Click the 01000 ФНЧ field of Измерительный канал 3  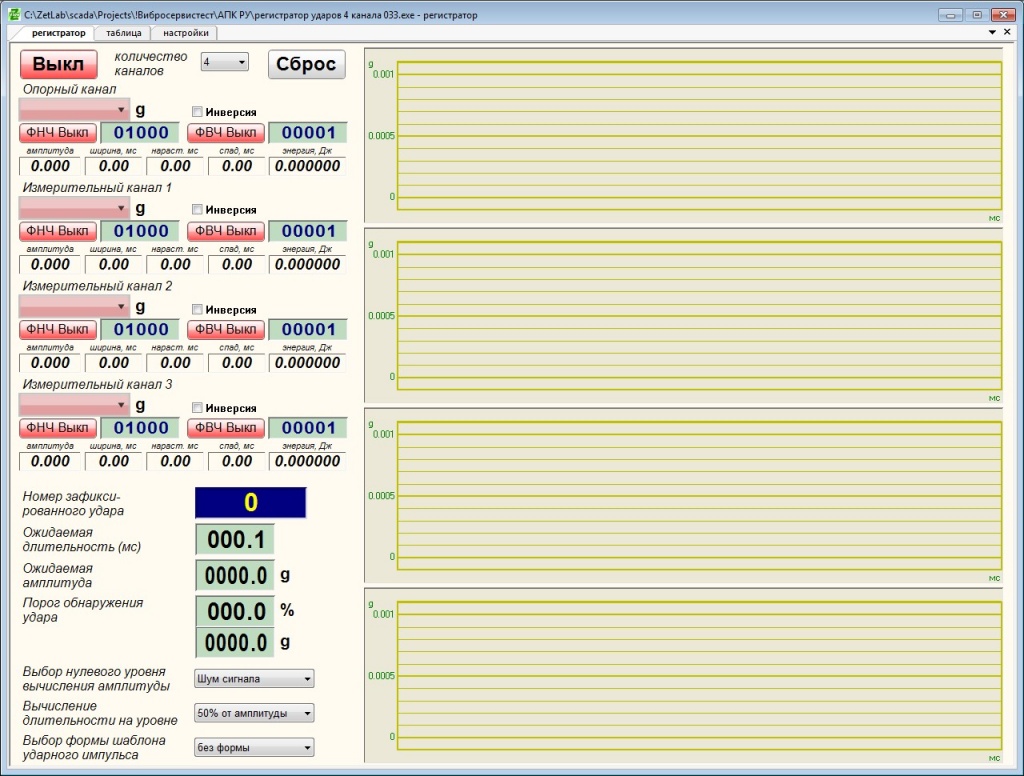click(140, 428)
